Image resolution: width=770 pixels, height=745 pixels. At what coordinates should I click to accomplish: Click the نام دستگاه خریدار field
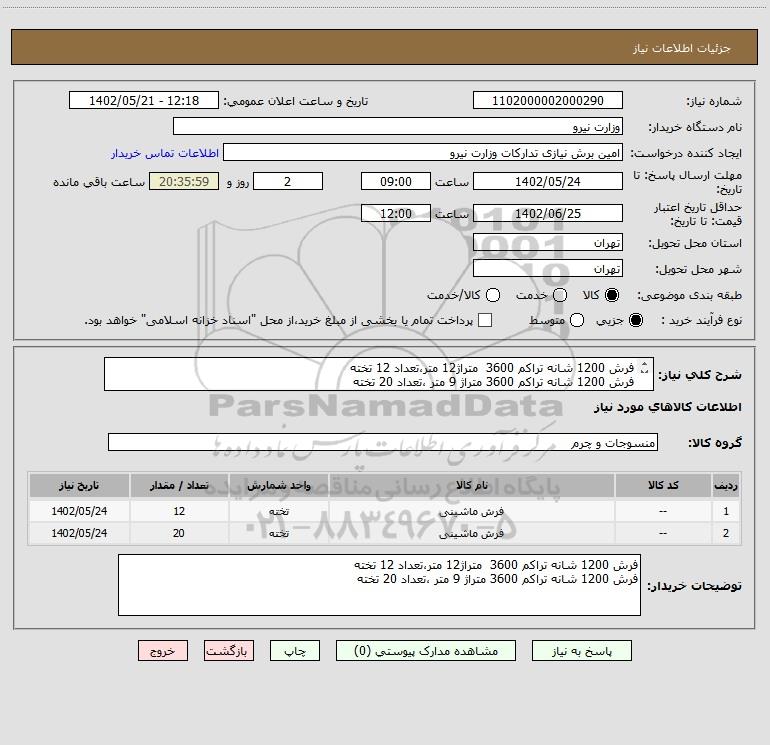(x=398, y=126)
